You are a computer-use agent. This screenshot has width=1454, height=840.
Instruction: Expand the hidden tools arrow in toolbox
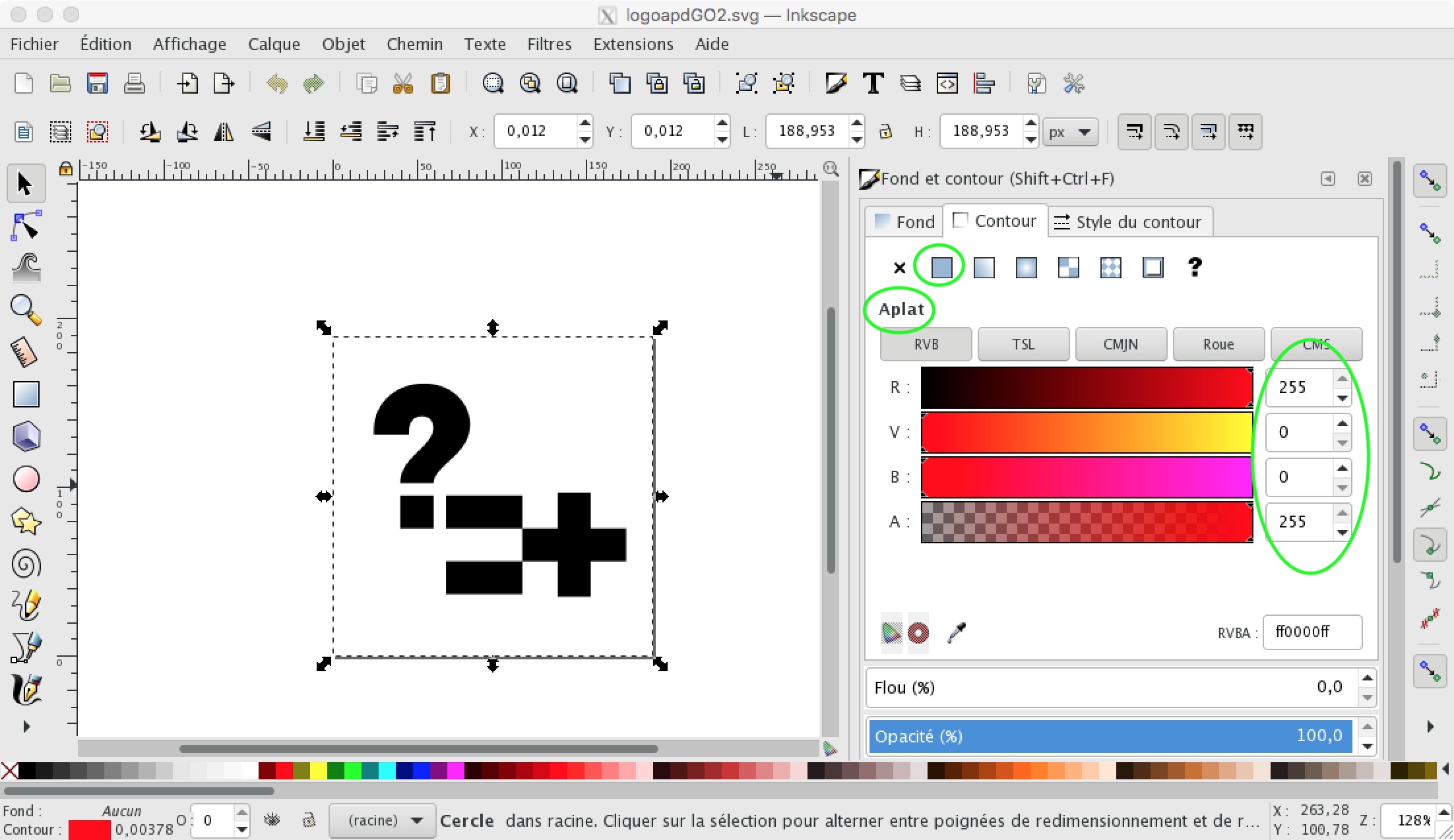tap(26, 727)
